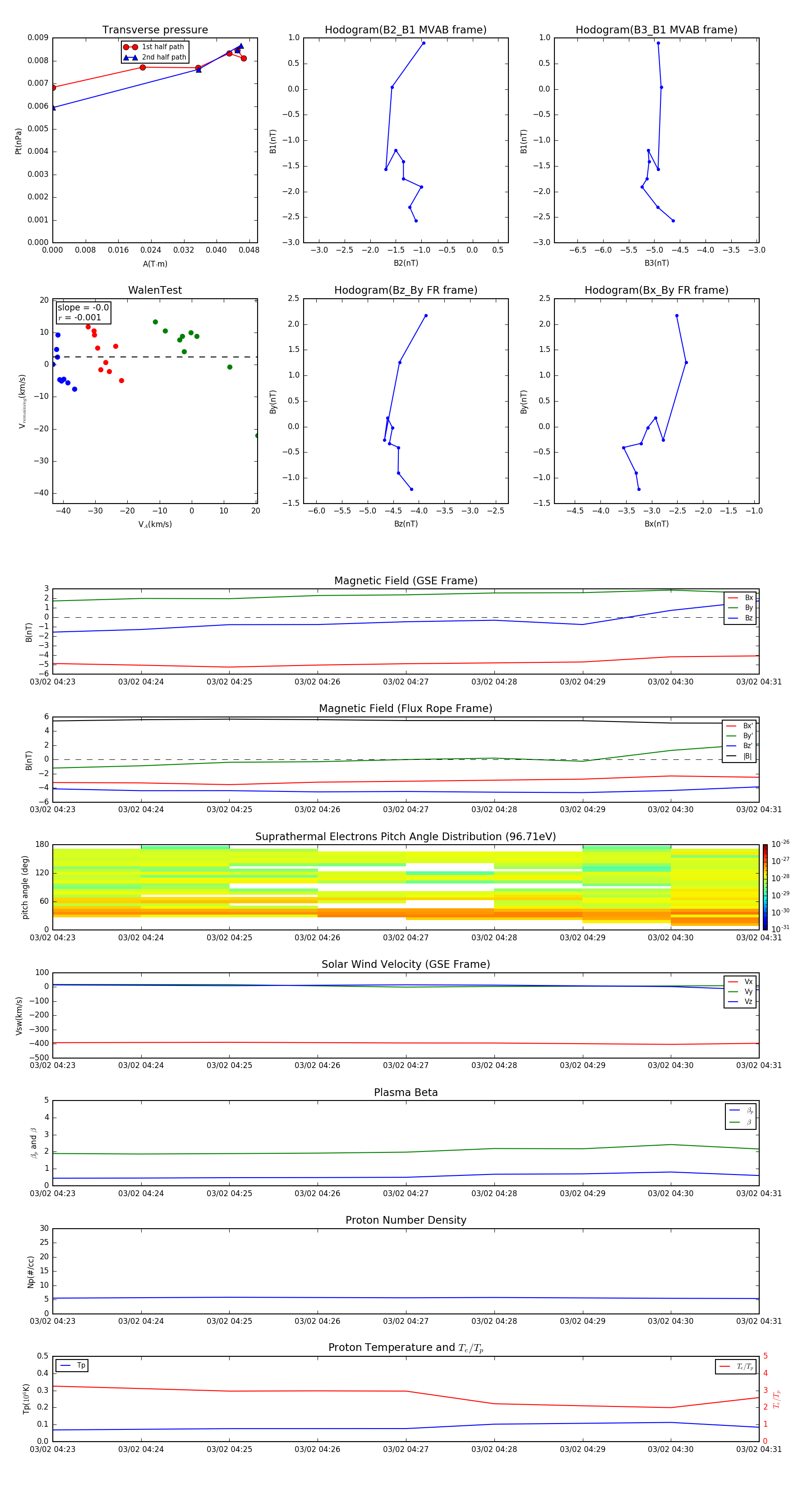Click the pitch angle plot's vertical colorbar
This screenshot has width=812, height=1489.
click(765, 887)
